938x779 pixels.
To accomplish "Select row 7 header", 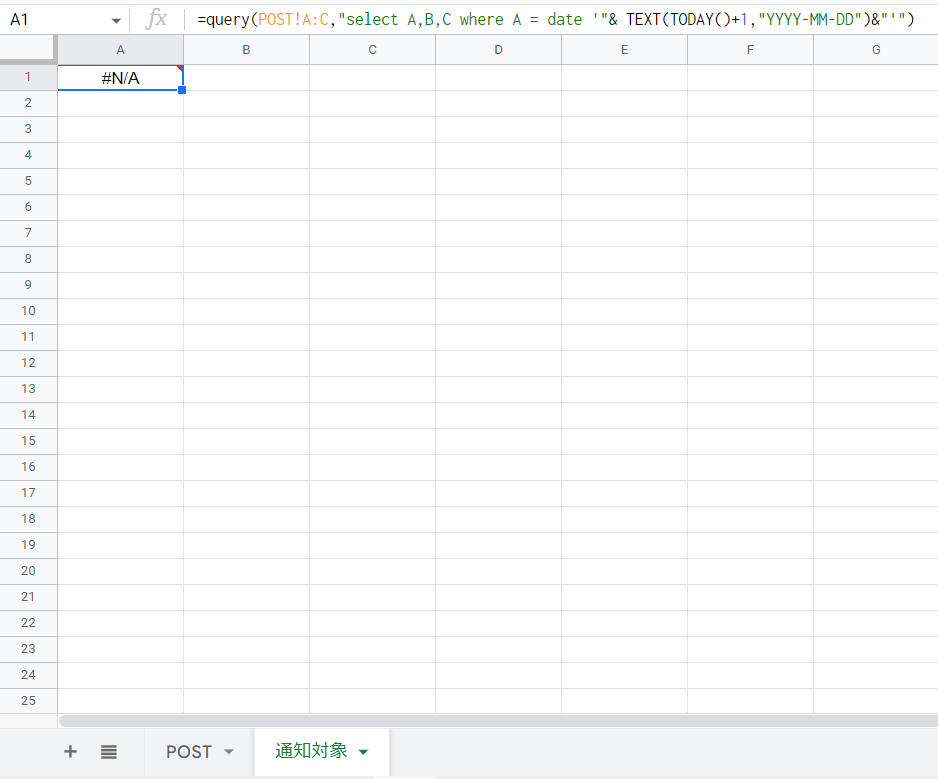I will click(28, 233).
